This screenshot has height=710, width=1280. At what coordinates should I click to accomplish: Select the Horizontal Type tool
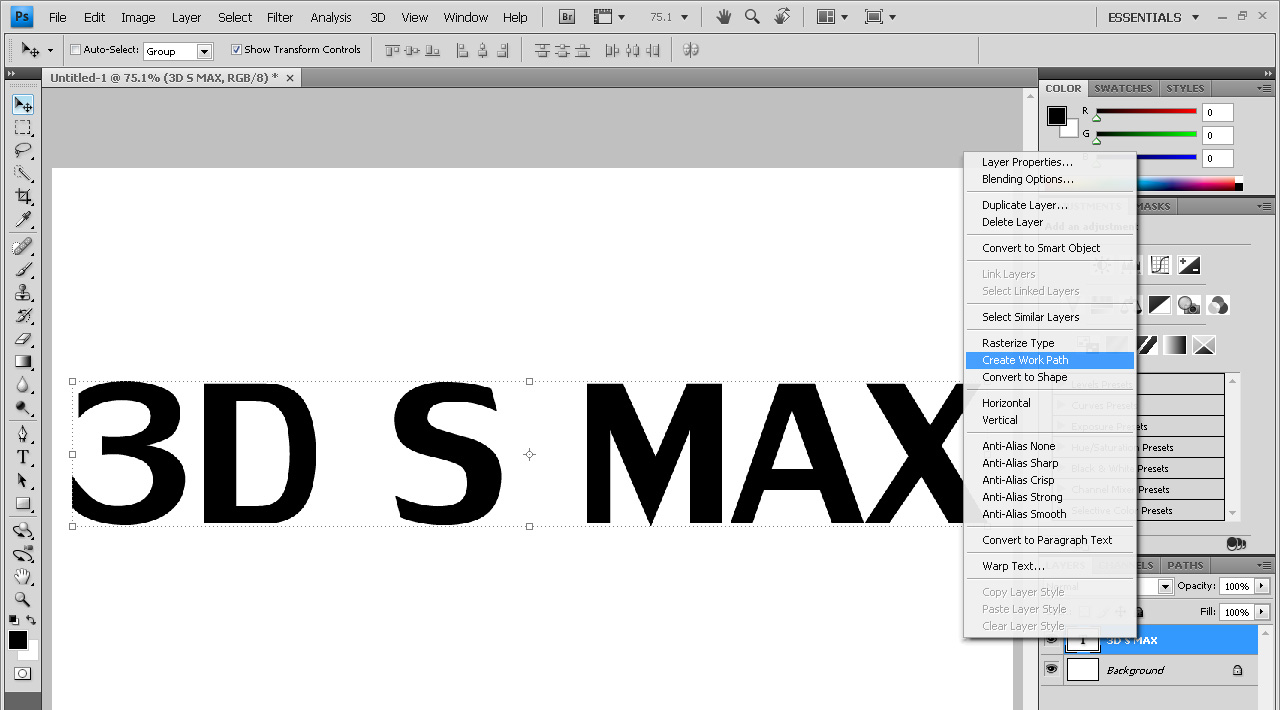tap(23, 457)
